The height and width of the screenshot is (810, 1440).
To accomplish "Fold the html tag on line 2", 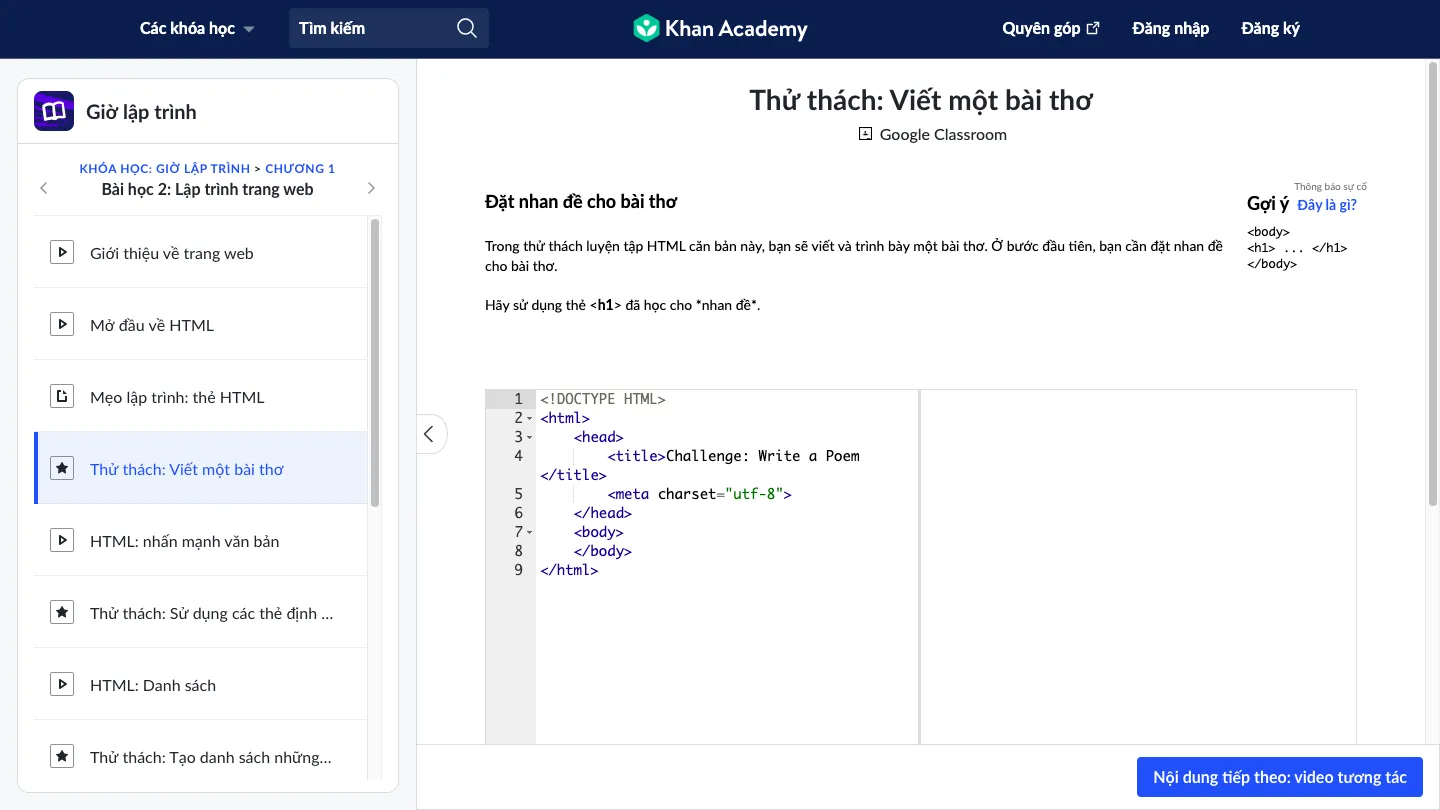I will click(529, 418).
